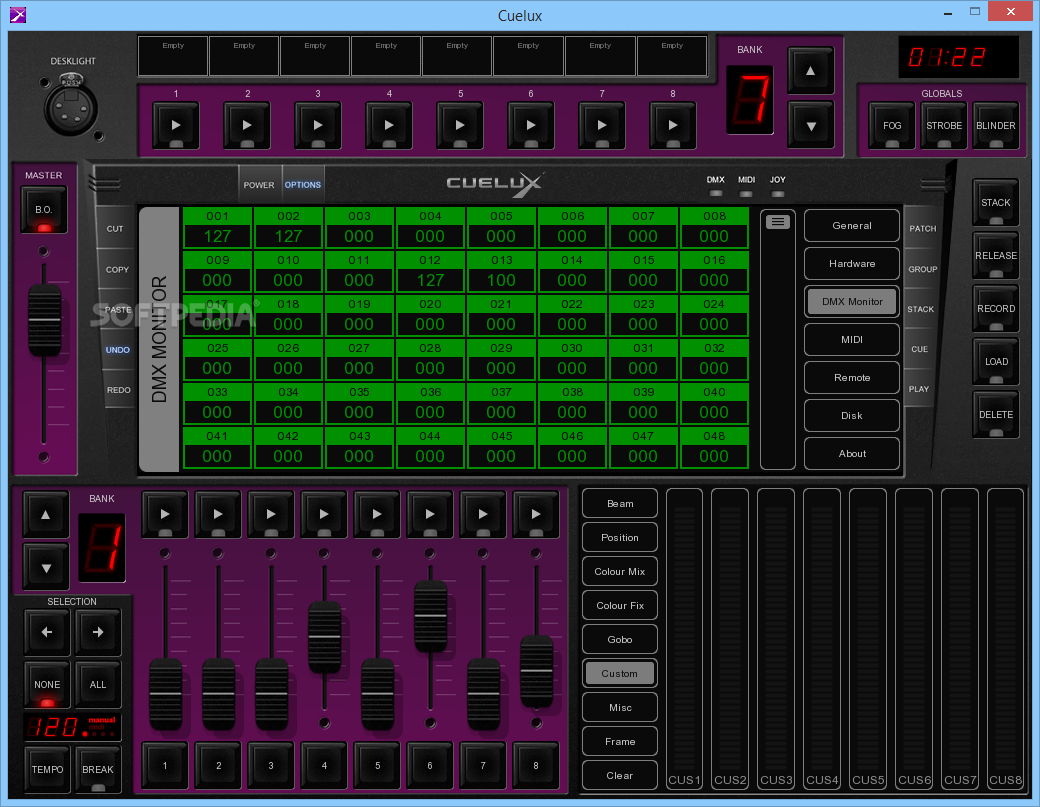Open the PLAY side tab

click(x=919, y=389)
